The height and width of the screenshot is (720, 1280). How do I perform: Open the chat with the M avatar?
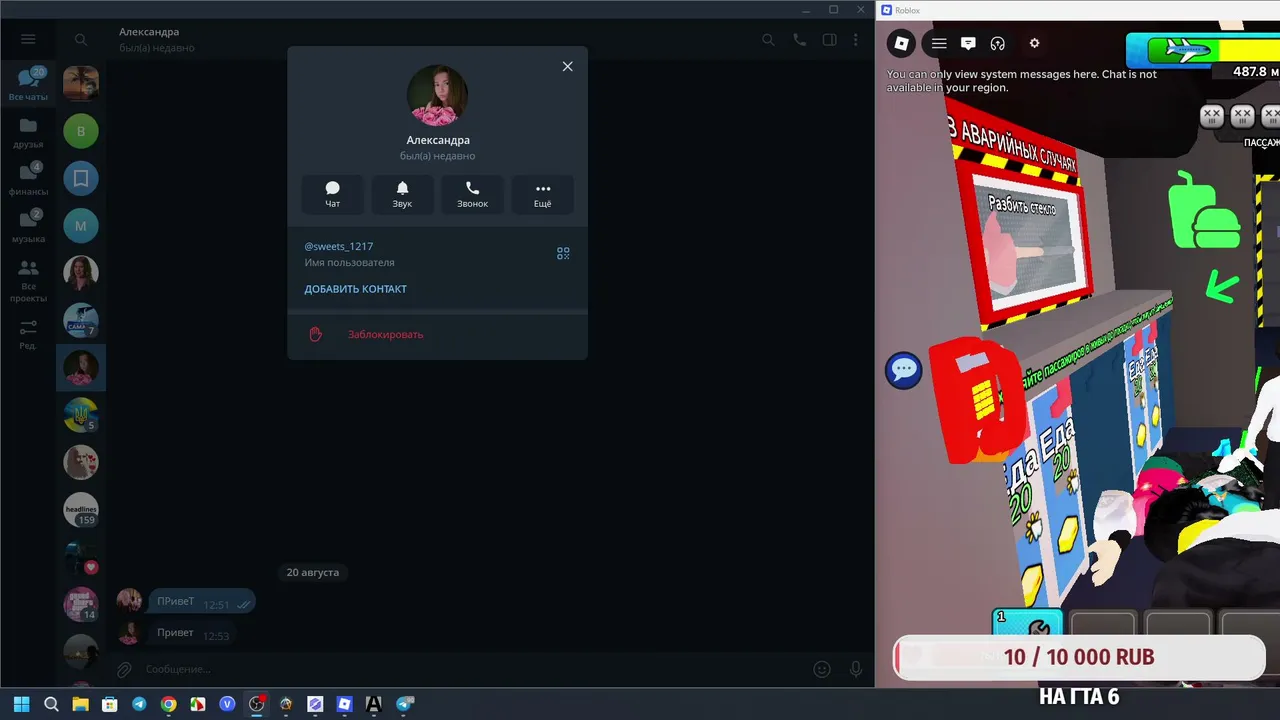(81, 226)
